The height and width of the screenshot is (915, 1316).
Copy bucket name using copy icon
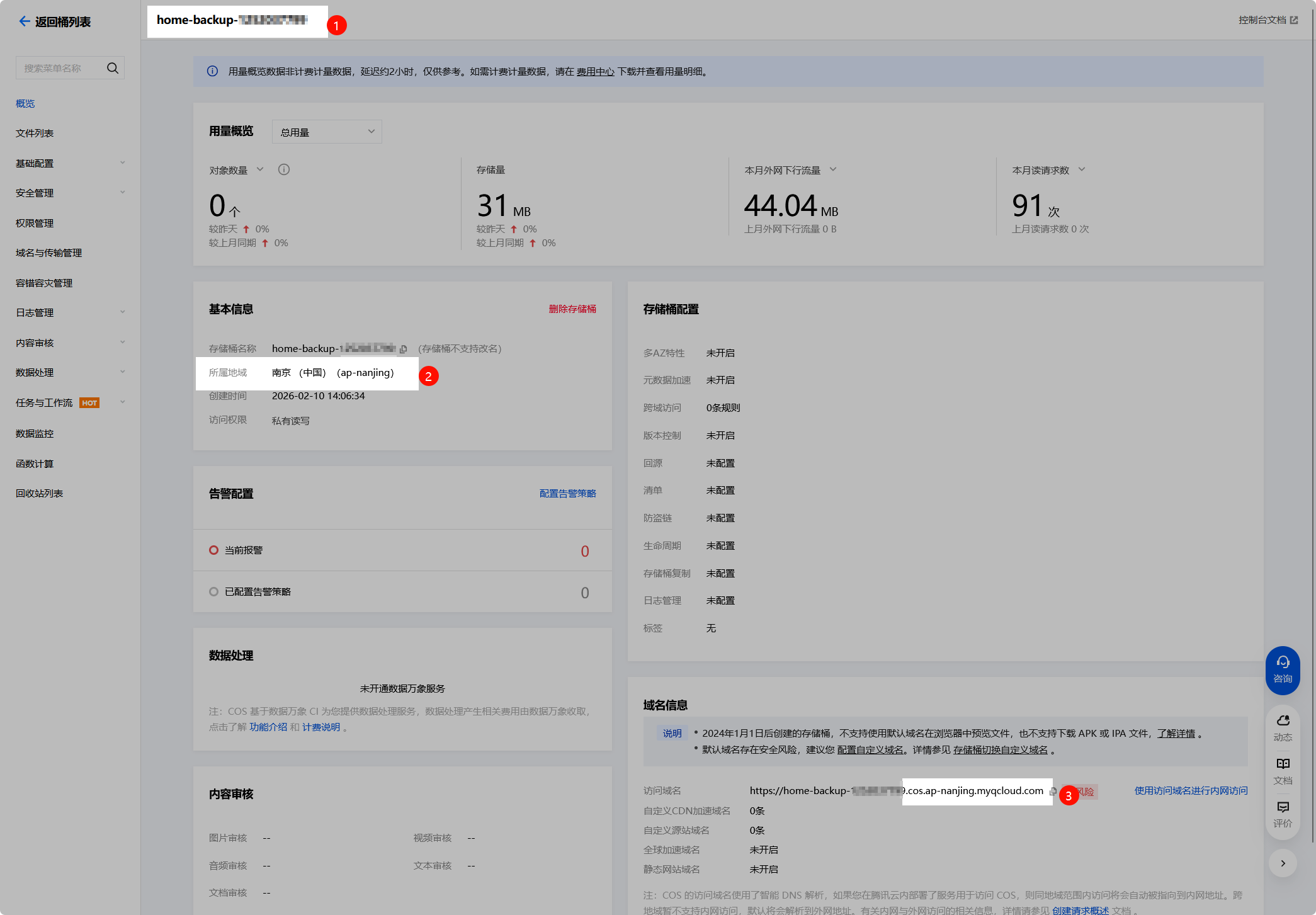coord(404,349)
